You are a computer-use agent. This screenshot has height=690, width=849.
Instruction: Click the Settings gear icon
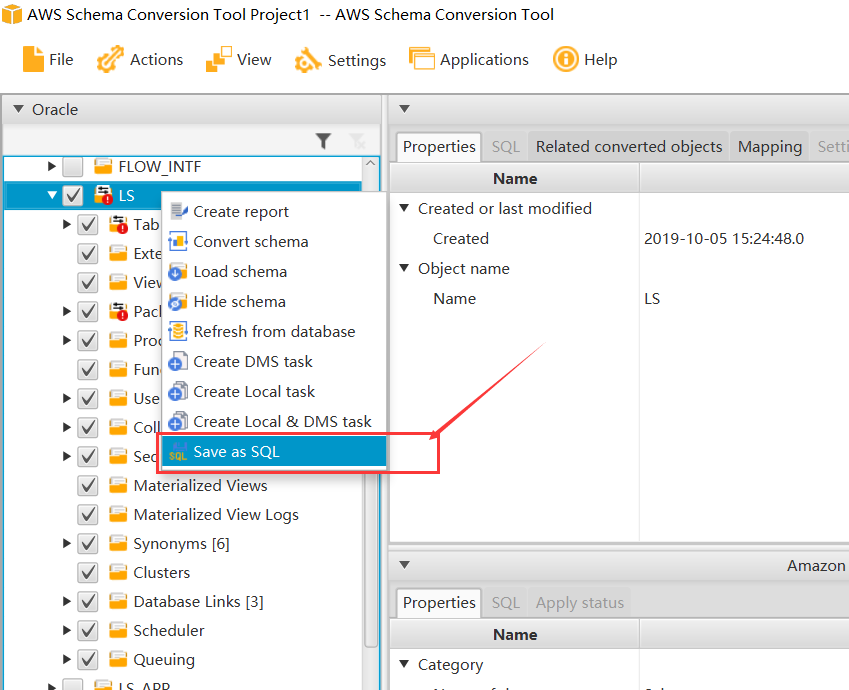pyautogui.click(x=308, y=60)
